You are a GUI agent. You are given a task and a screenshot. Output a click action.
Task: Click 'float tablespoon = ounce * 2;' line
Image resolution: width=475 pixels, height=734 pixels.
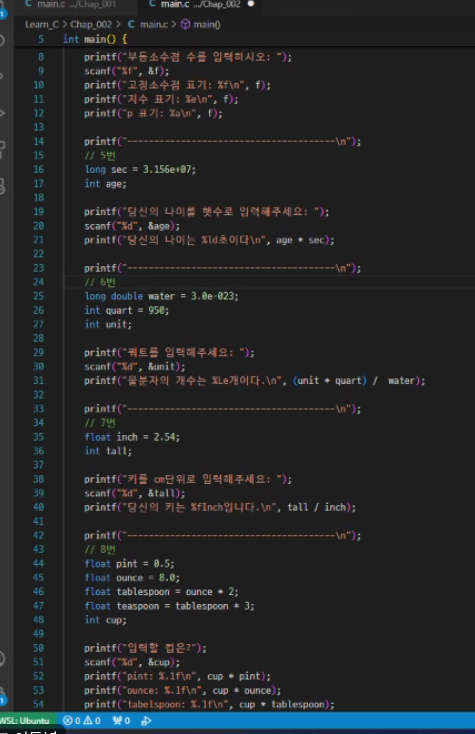tap(161, 592)
